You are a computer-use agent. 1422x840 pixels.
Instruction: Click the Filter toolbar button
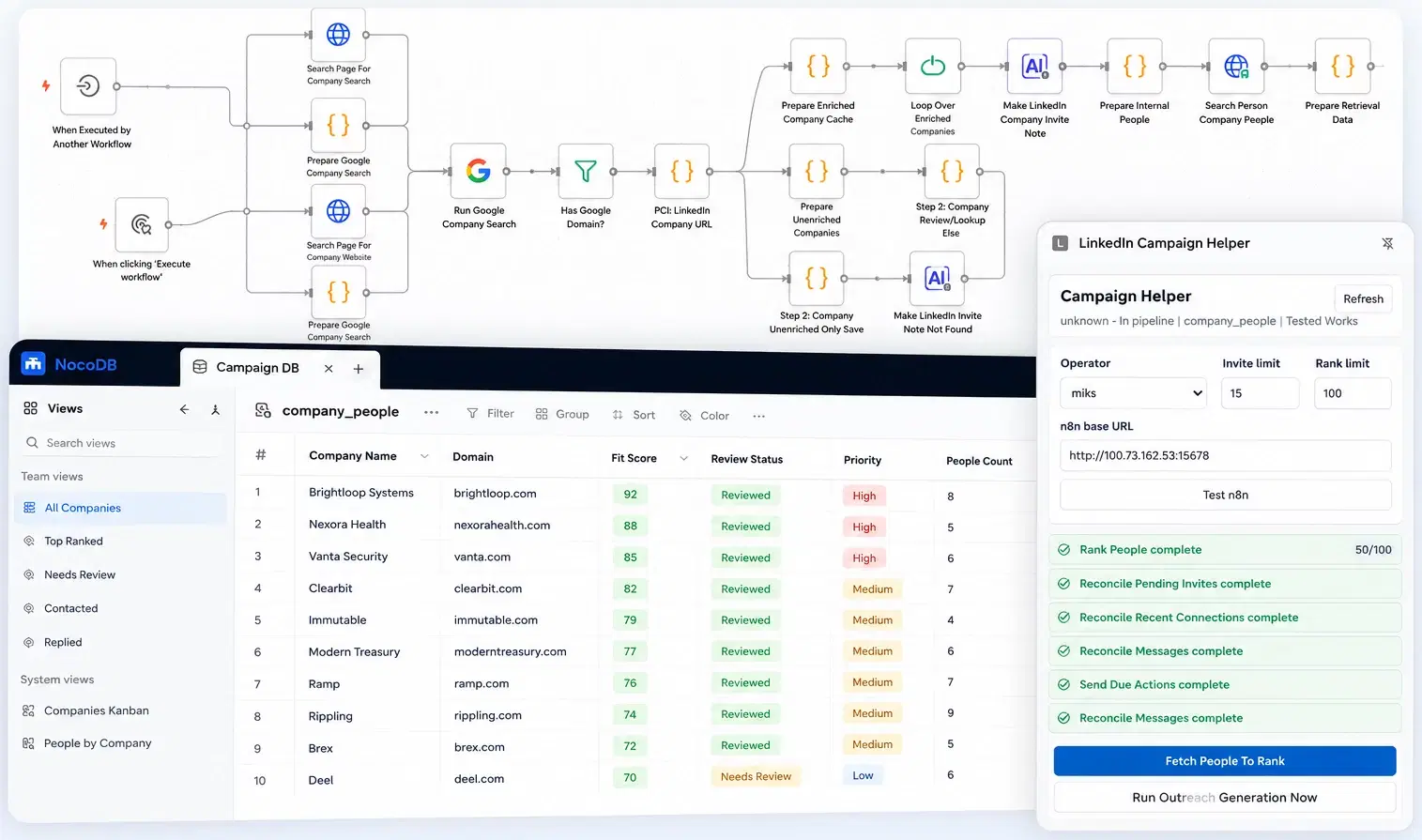click(x=491, y=413)
